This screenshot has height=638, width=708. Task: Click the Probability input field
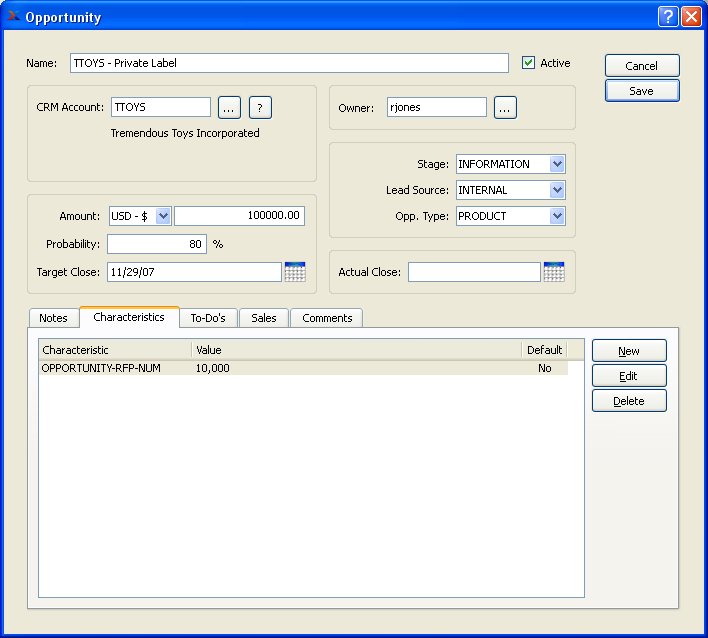coord(156,244)
